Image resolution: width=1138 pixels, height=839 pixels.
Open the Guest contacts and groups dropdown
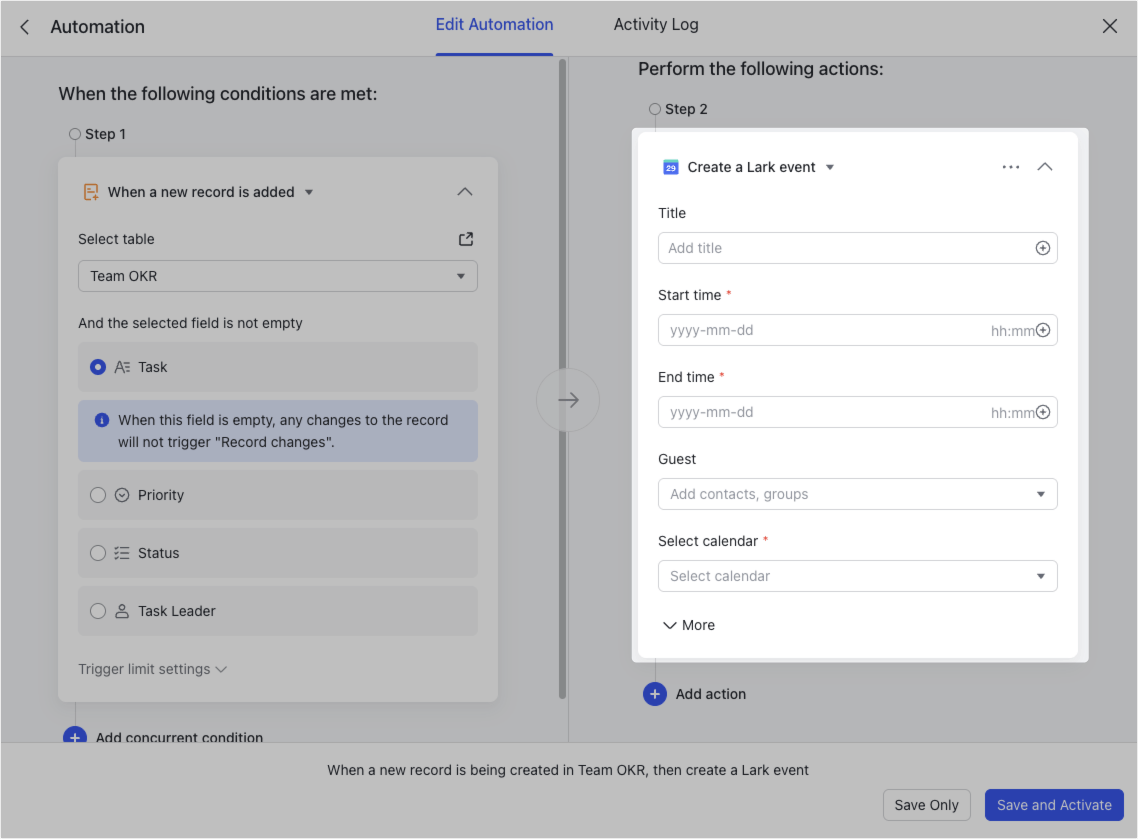pos(857,494)
